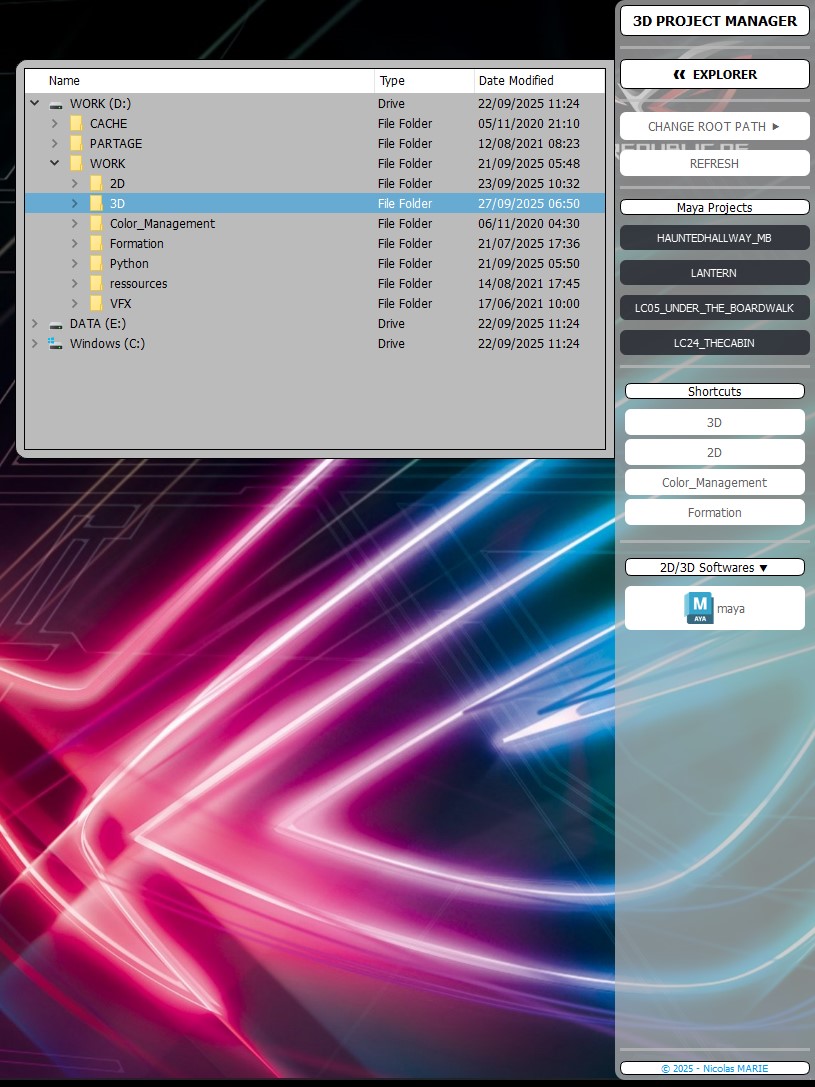
Task: Click the Windows (C:) drive icon
Action: [56, 344]
